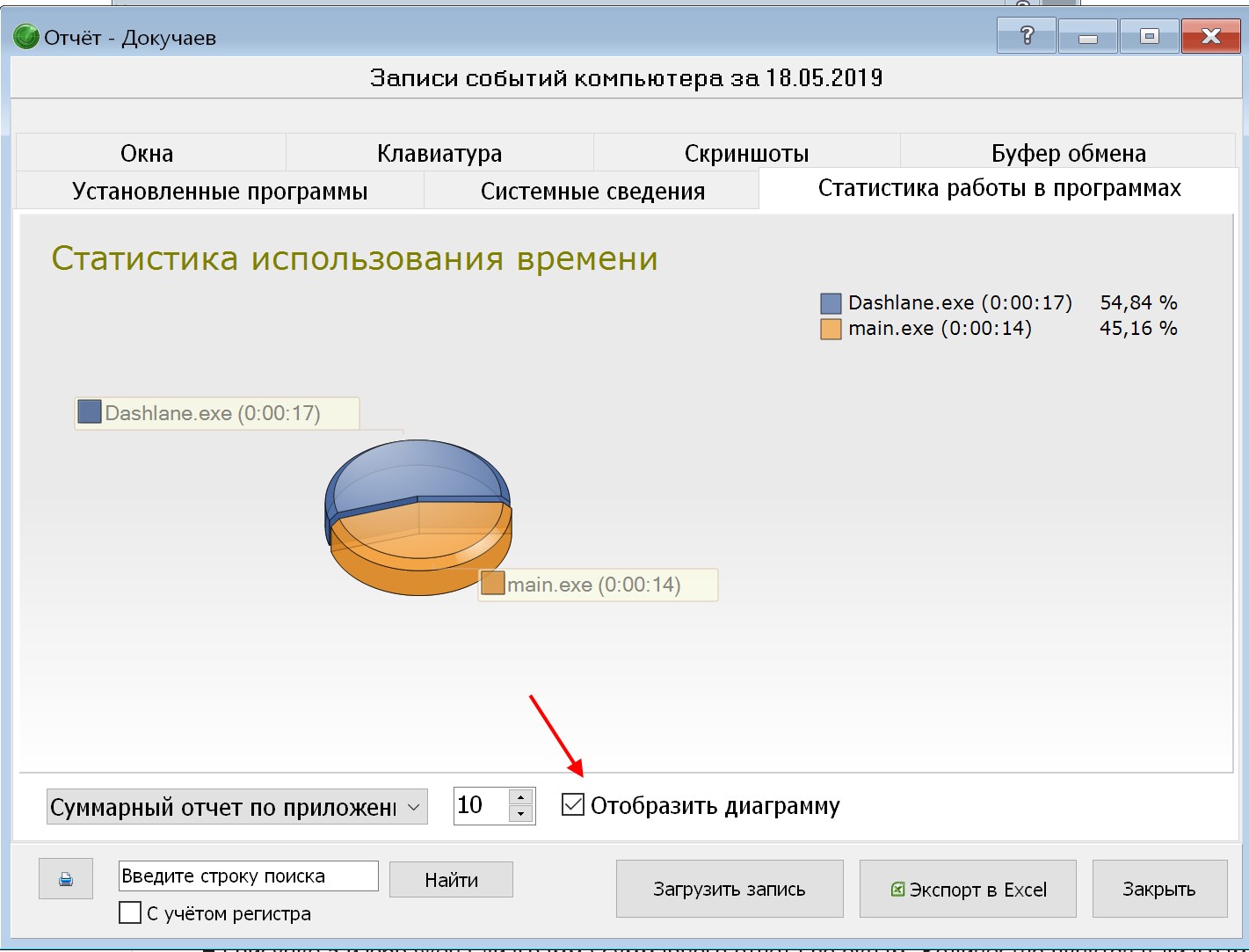Click the printer icon button
The height and width of the screenshot is (952, 1249).
[x=66, y=879]
